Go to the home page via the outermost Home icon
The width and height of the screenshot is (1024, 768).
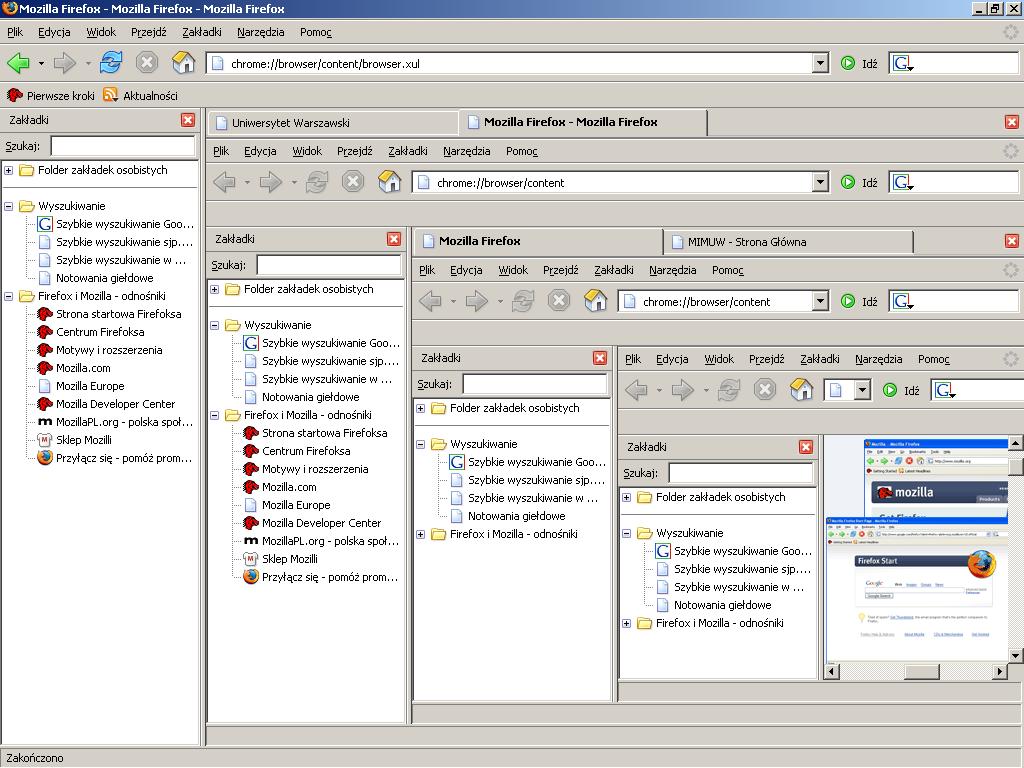[184, 63]
